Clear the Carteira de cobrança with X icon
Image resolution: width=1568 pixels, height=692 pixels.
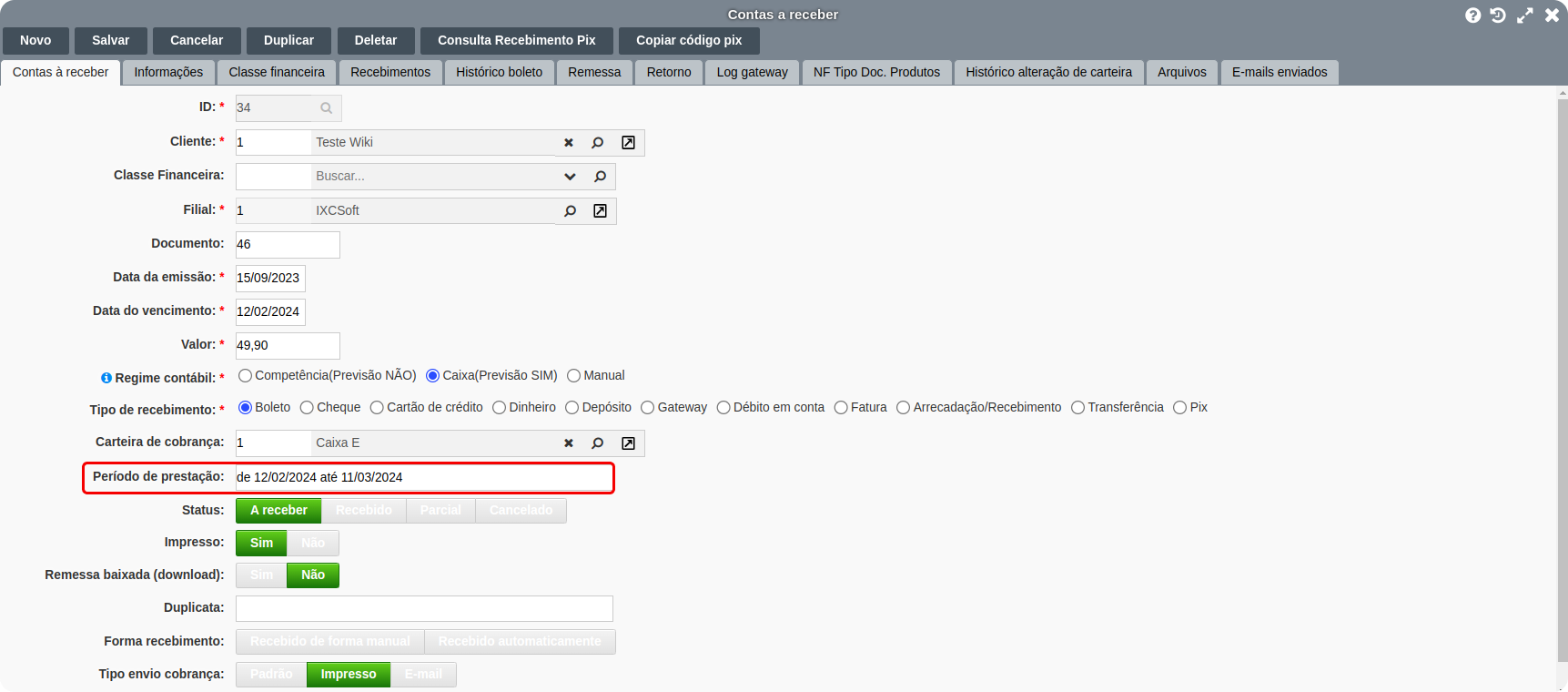[x=569, y=443]
